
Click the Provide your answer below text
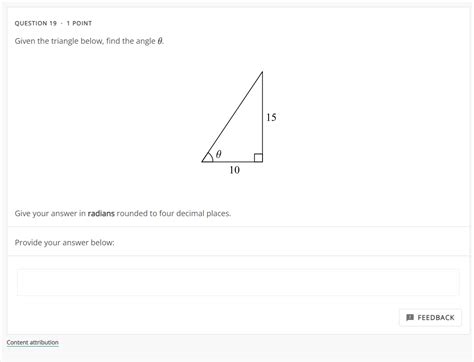point(64,243)
